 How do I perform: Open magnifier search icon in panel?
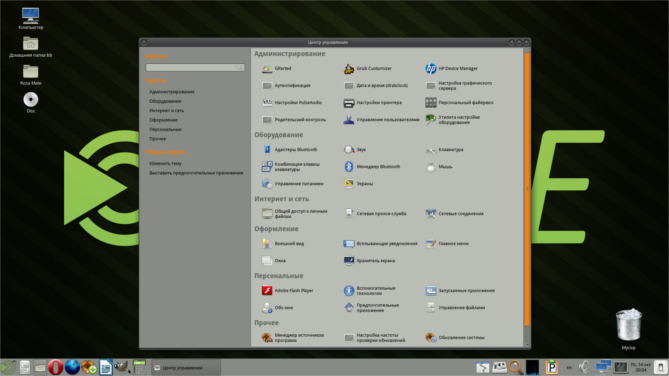click(515, 367)
